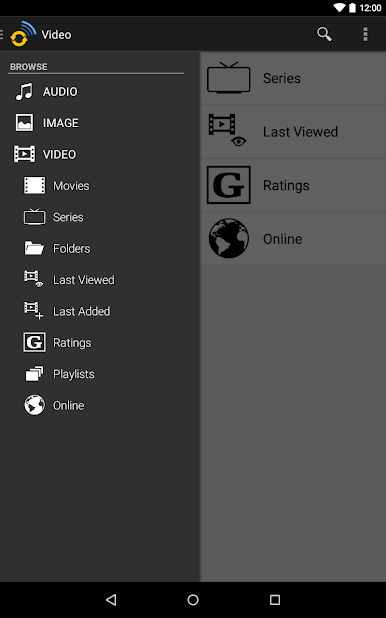This screenshot has height=618, width=386.
Task: Tap the large film-eye icon in main list
Action: (x=227, y=130)
